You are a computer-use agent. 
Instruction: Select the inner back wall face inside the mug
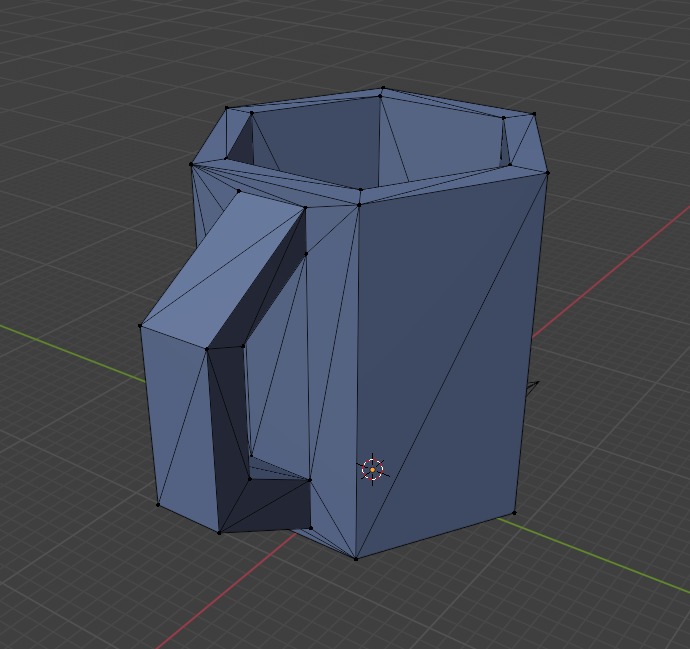click(321, 141)
